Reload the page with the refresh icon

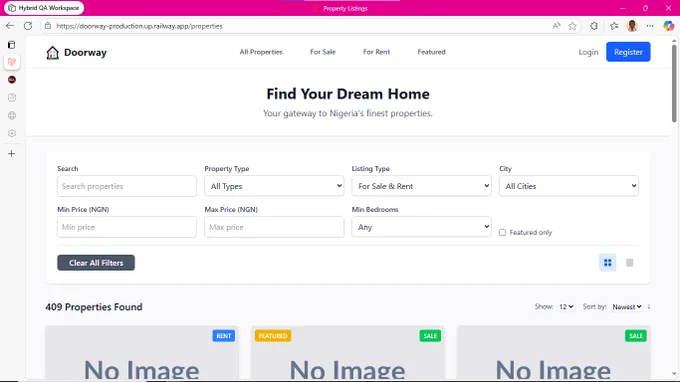point(28,26)
